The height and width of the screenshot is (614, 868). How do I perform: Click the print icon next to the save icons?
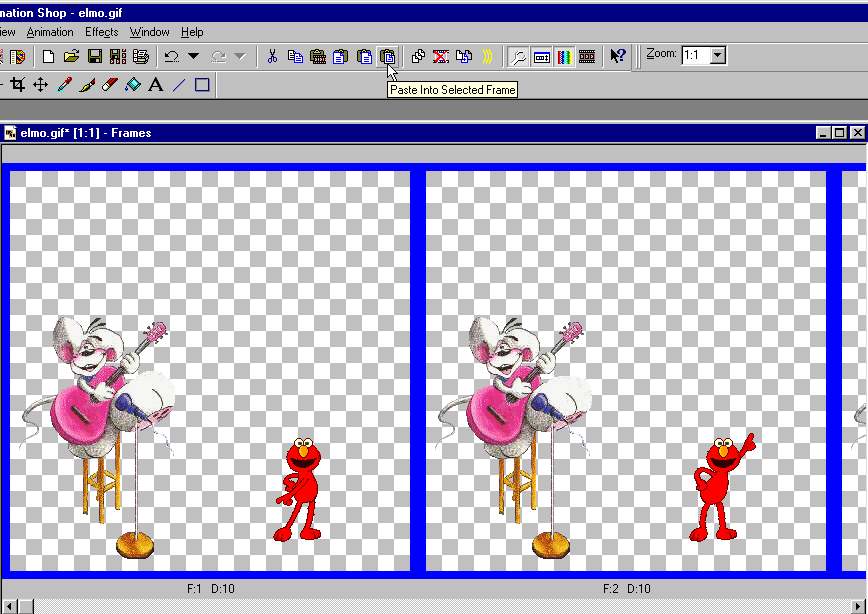coord(141,56)
